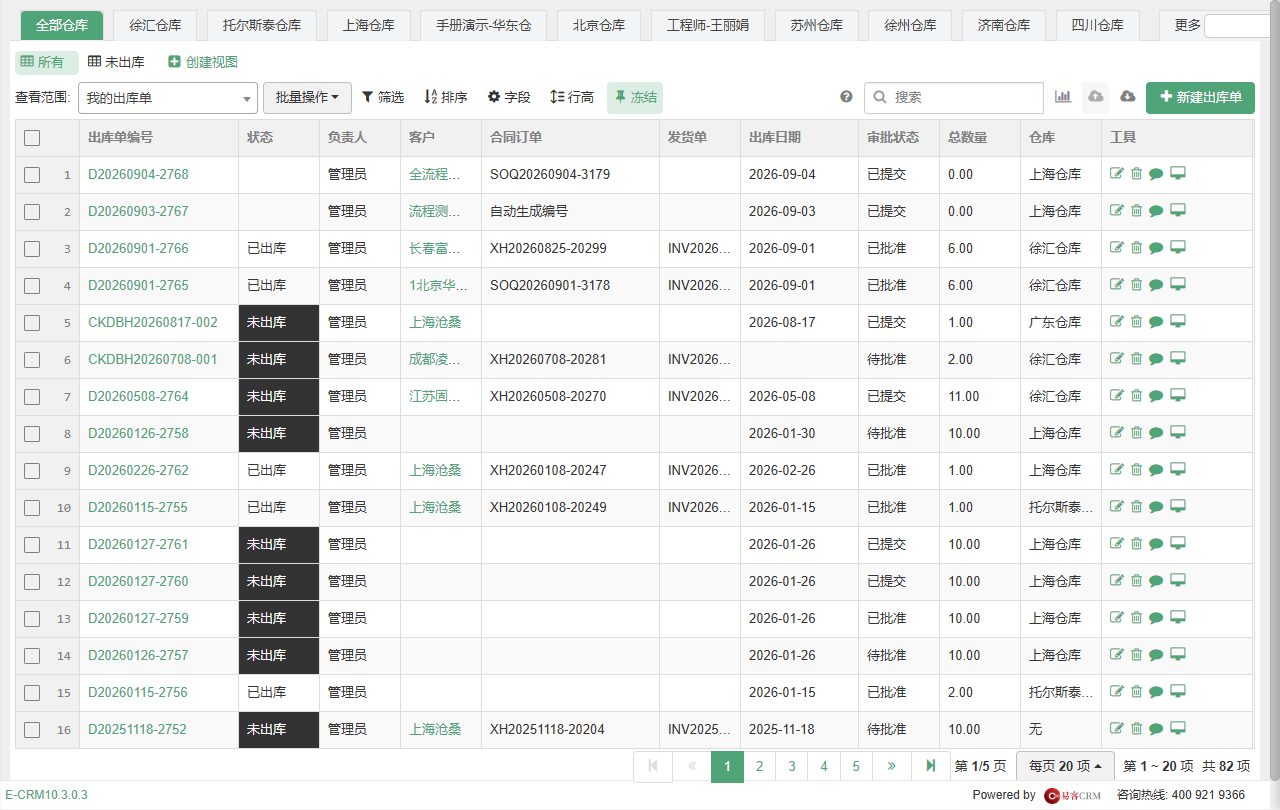Screen dimensions: 1280x810
Task: Switch to the 徐汇仓库 tab
Action: pos(155,25)
